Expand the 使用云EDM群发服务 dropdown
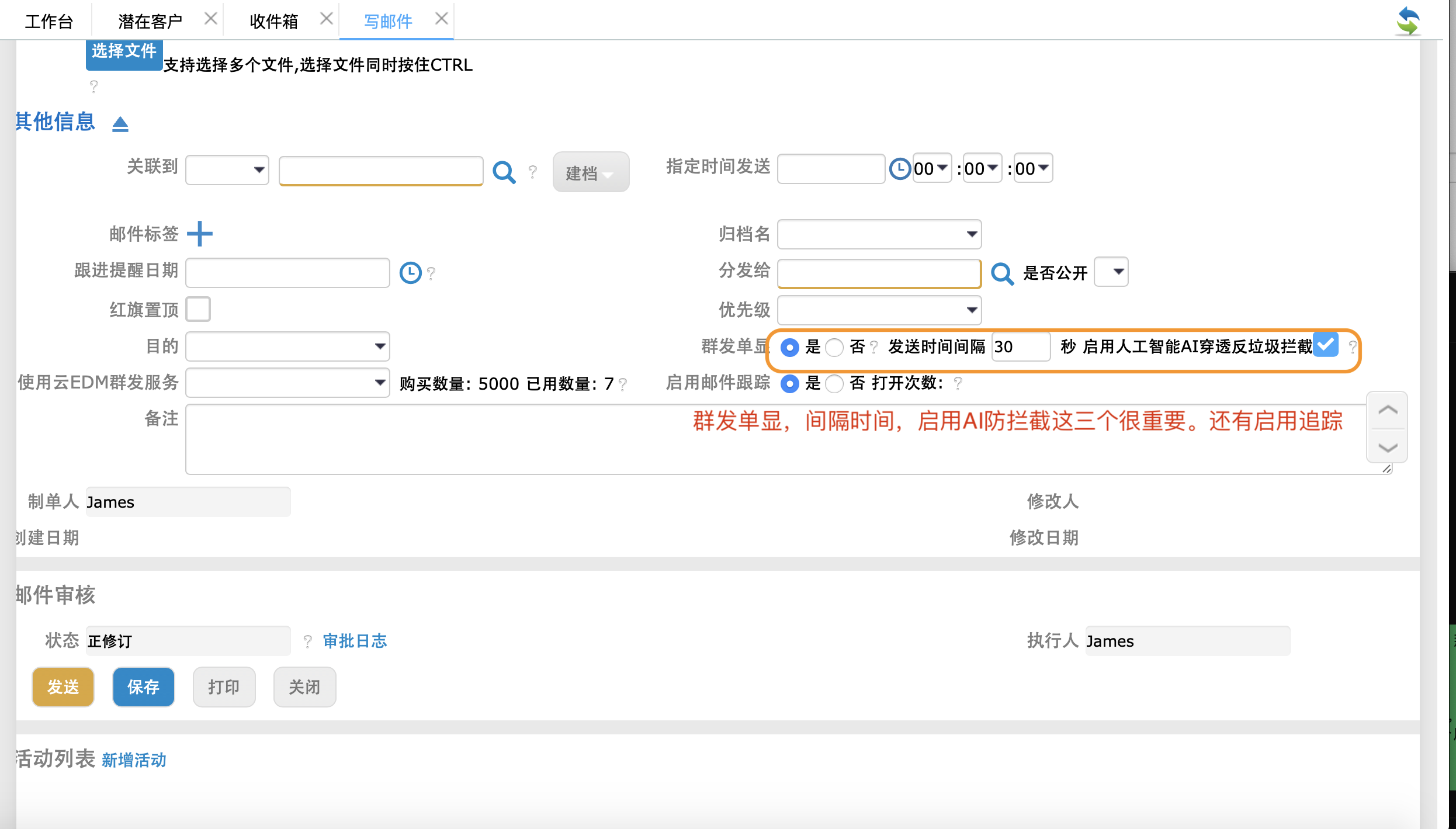 [x=287, y=383]
